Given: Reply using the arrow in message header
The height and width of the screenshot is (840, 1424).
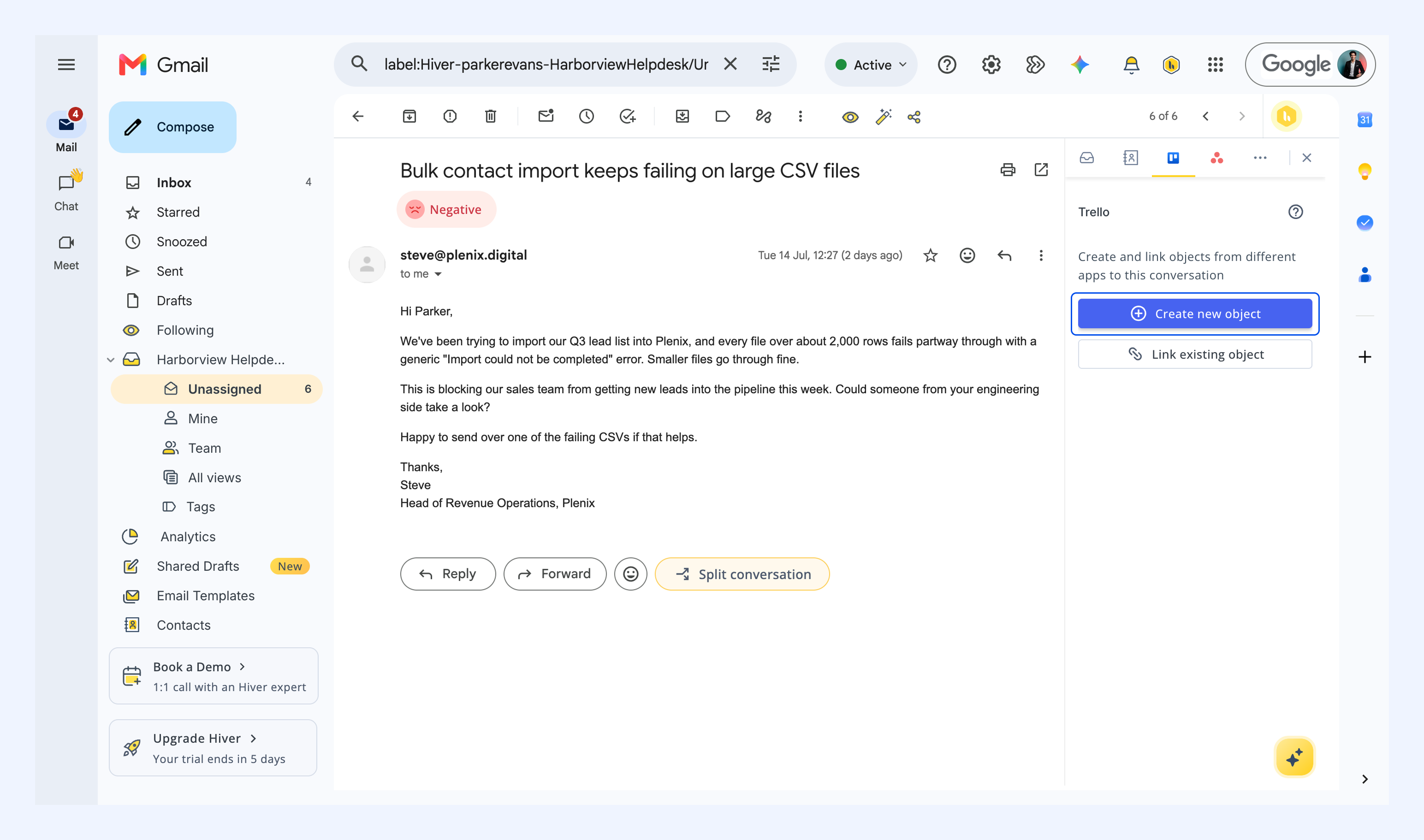Looking at the screenshot, I should click(x=1004, y=256).
